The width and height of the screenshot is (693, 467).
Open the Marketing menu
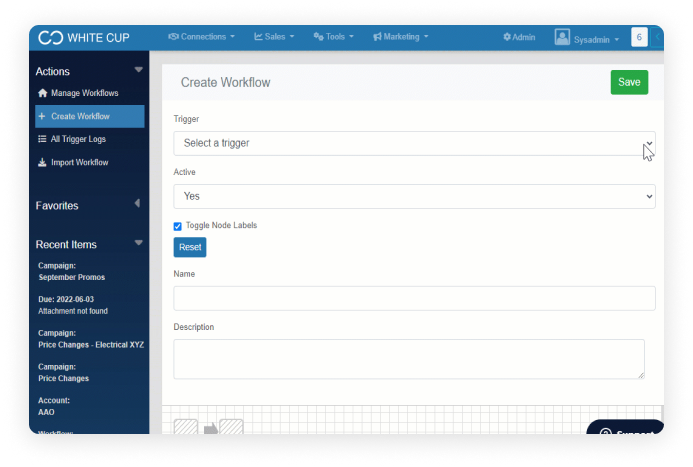click(400, 37)
